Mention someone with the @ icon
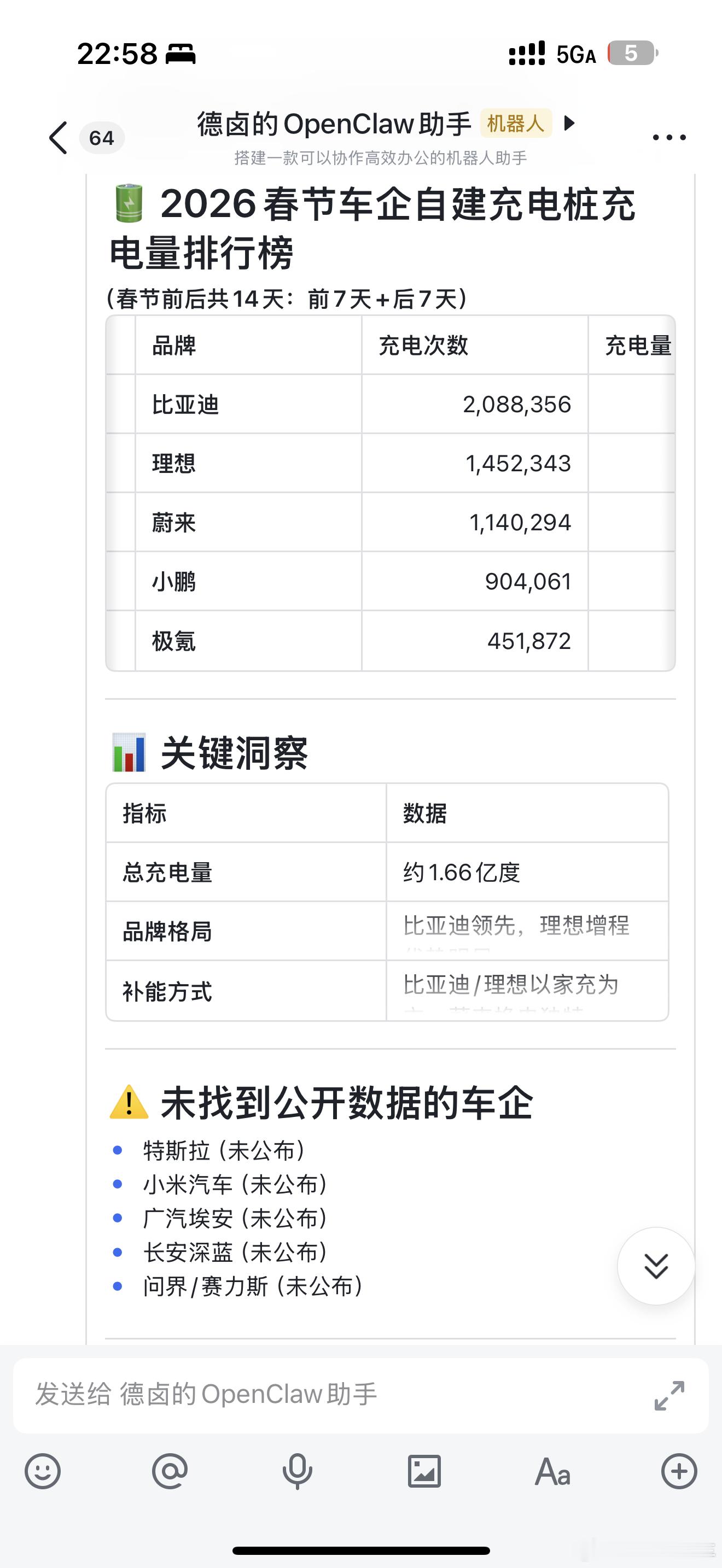722x1568 pixels. 170,1472
